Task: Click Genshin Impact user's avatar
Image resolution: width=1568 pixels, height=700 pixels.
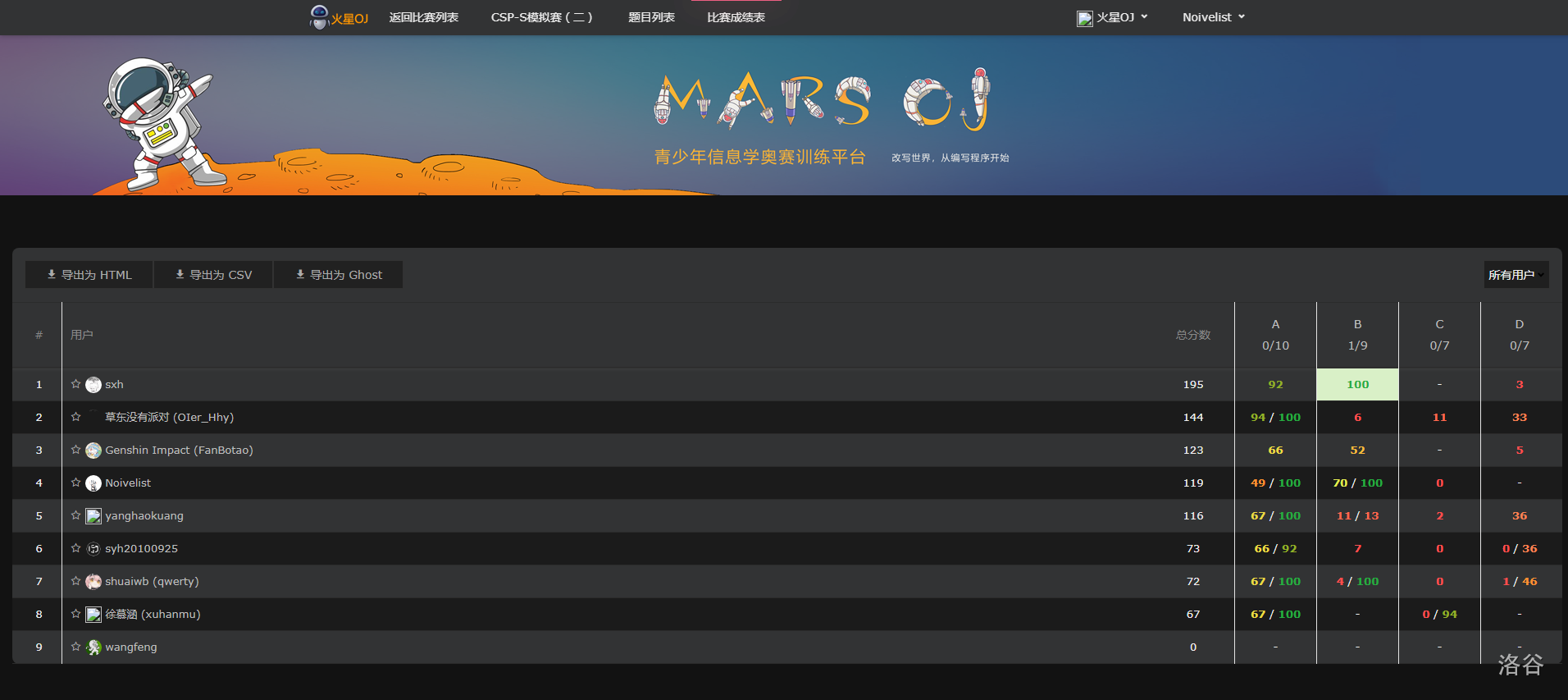Action: (x=93, y=451)
